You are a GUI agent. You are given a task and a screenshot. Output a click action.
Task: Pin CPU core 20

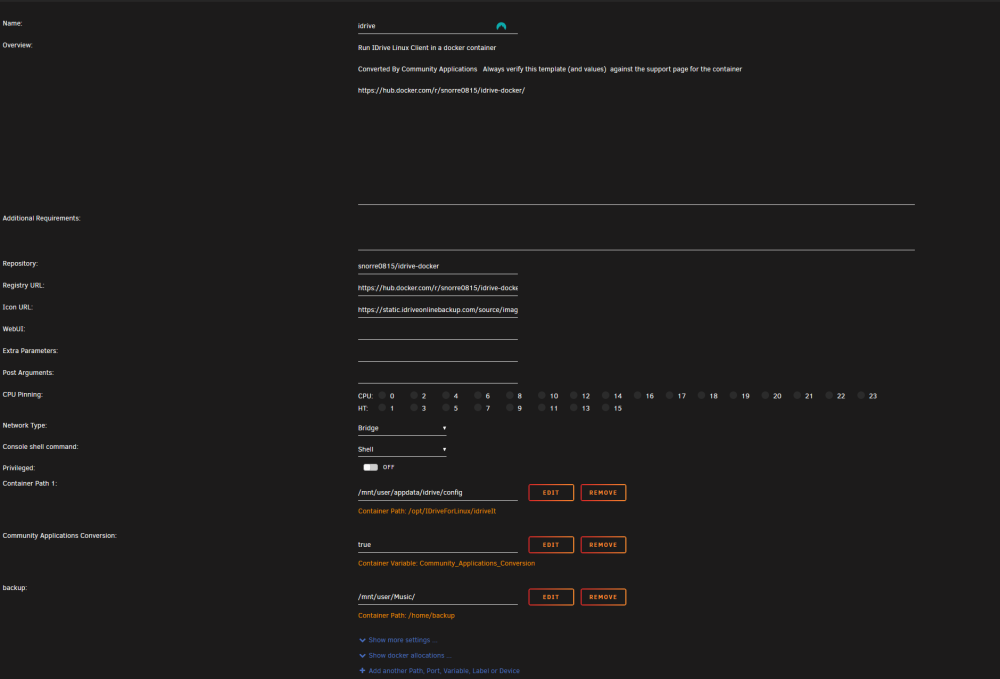(765, 395)
